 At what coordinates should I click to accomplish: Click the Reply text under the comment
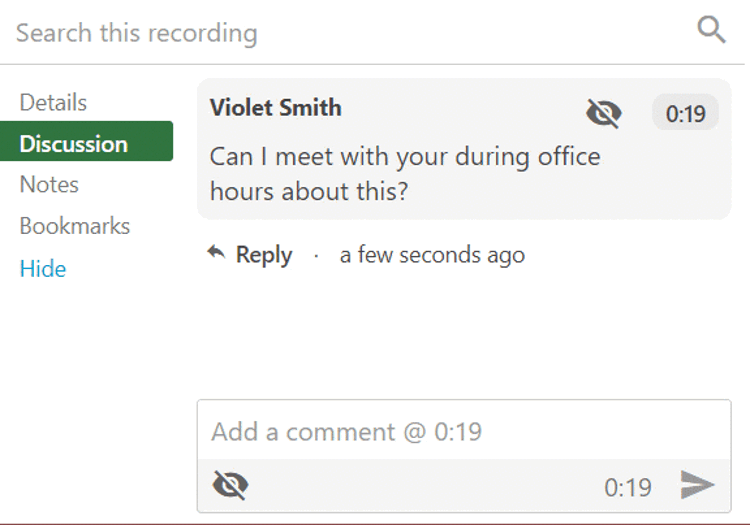click(264, 255)
